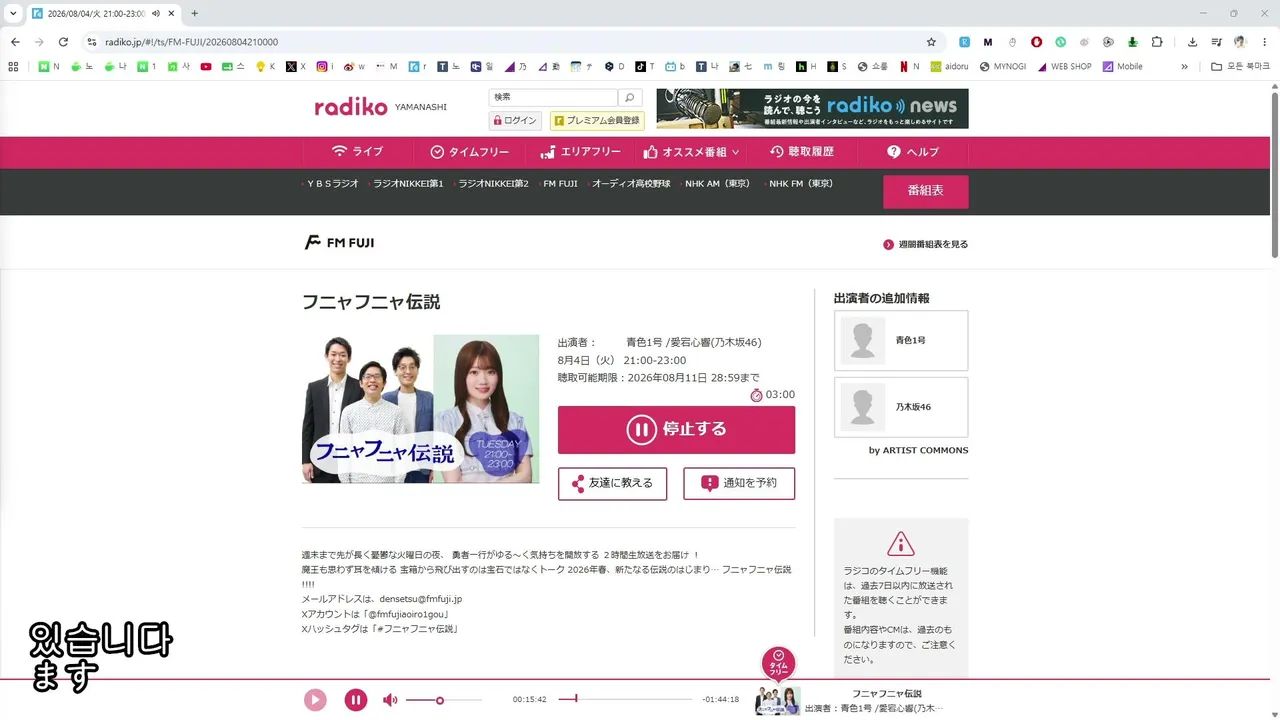Open the aidoru bookmark
This screenshot has width=1280, height=720.
tap(949, 67)
